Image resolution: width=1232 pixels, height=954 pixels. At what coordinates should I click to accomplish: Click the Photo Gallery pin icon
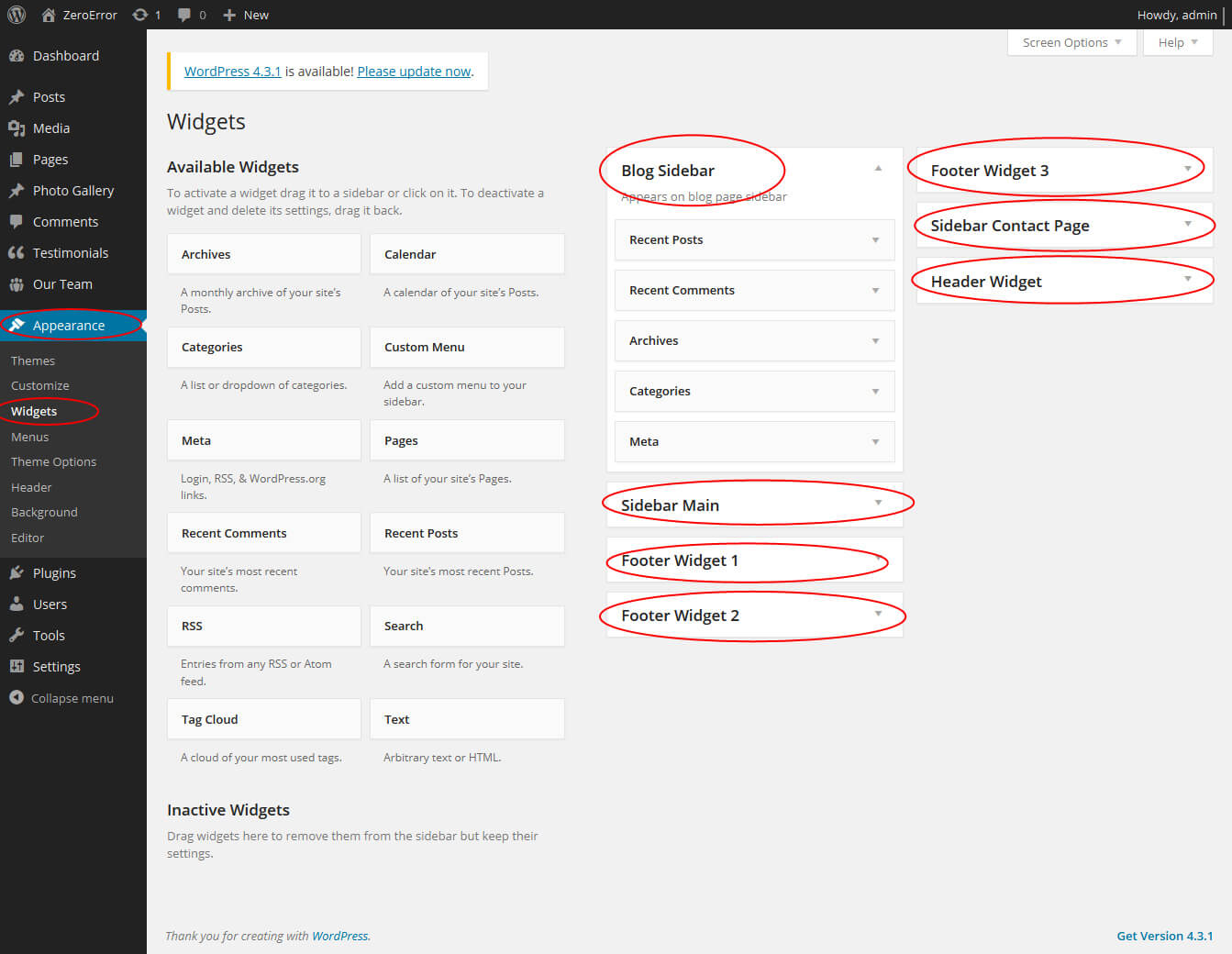coord(17,191)
